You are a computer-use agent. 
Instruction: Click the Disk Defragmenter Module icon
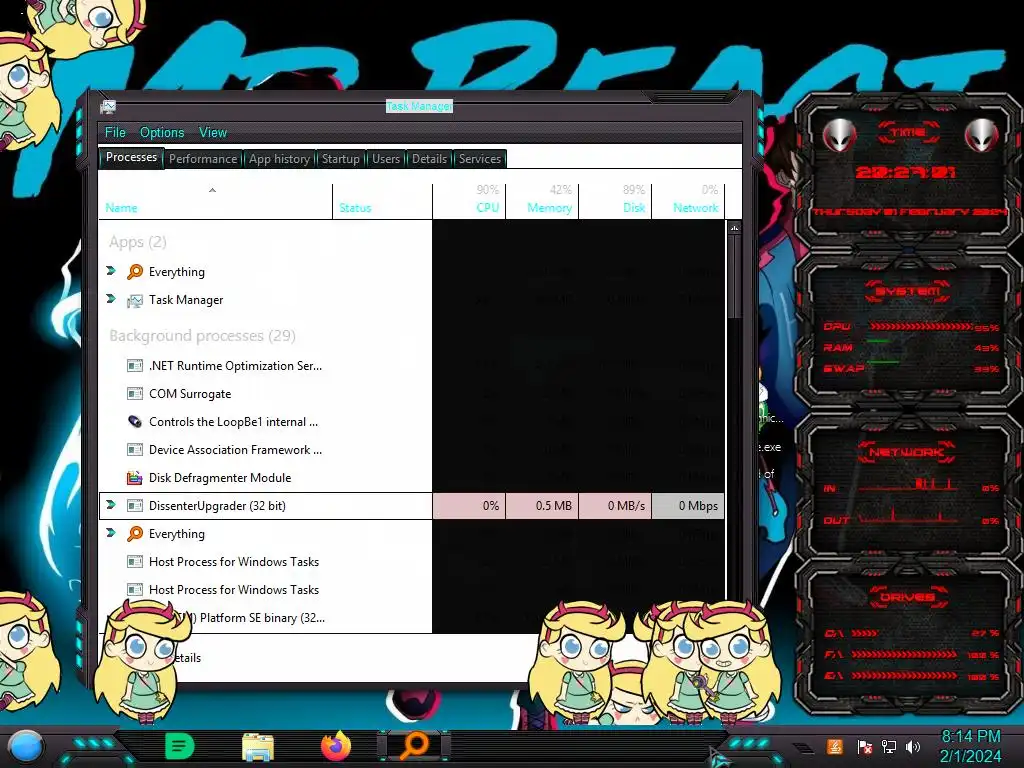135,478
